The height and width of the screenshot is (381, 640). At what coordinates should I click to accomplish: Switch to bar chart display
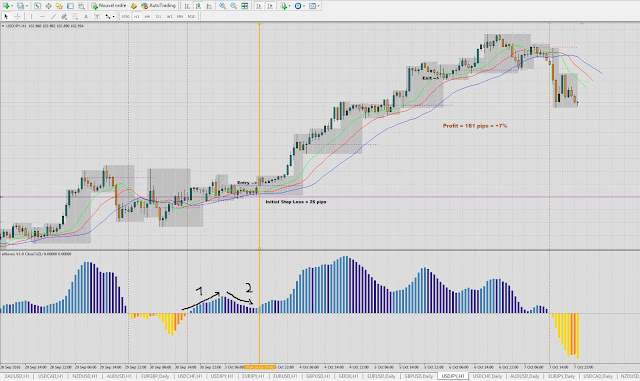(x=187, y=6)
